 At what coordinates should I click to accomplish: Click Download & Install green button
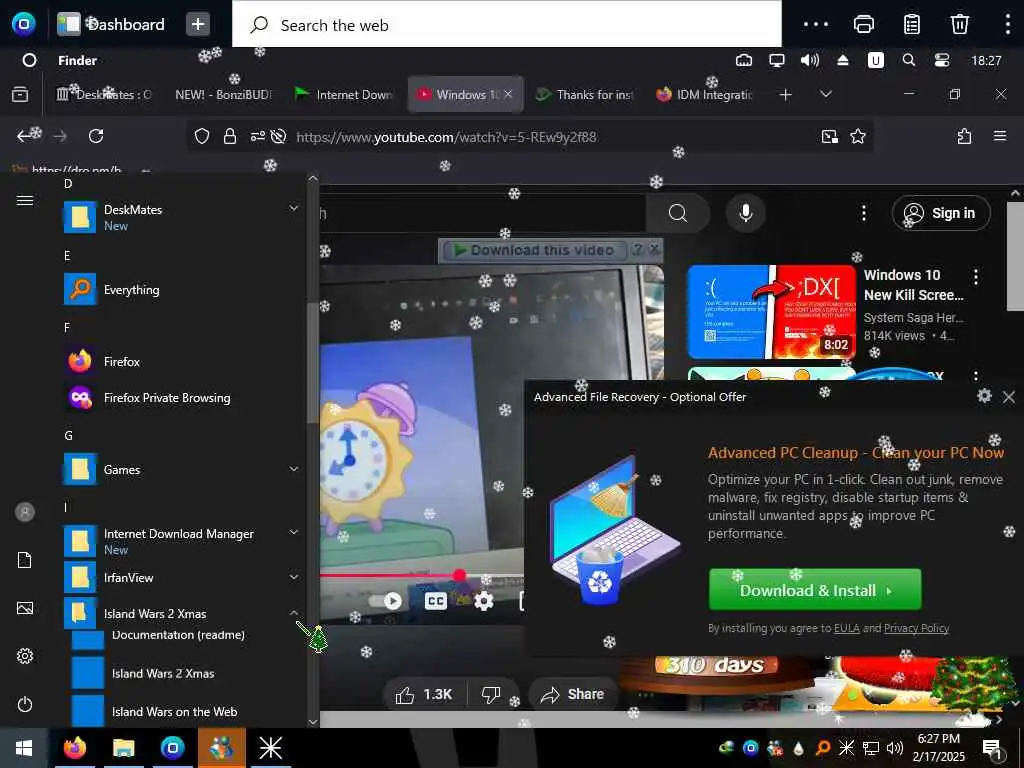815,590
